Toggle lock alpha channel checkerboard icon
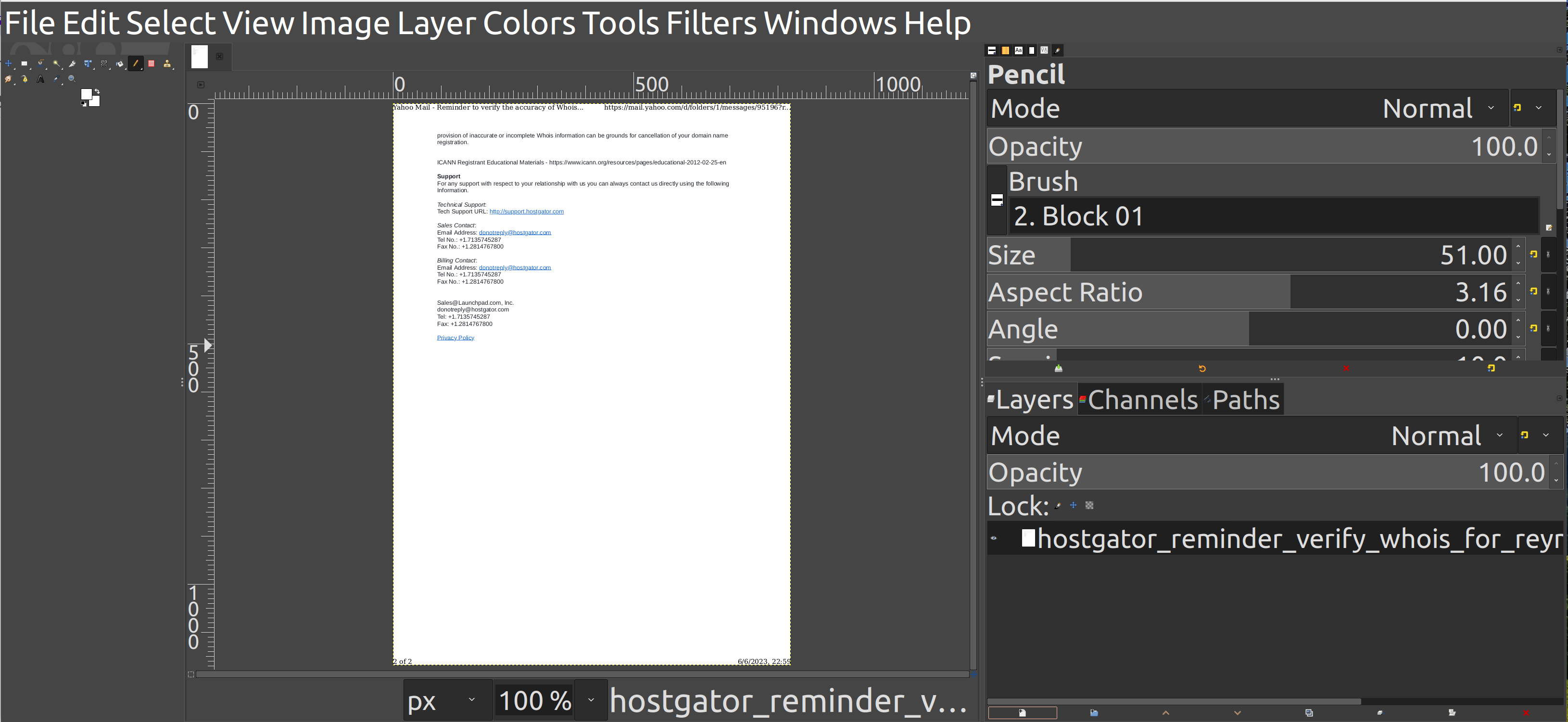Image resolution: width=1568 pixels, height=722 pixels. point(1089,506)
